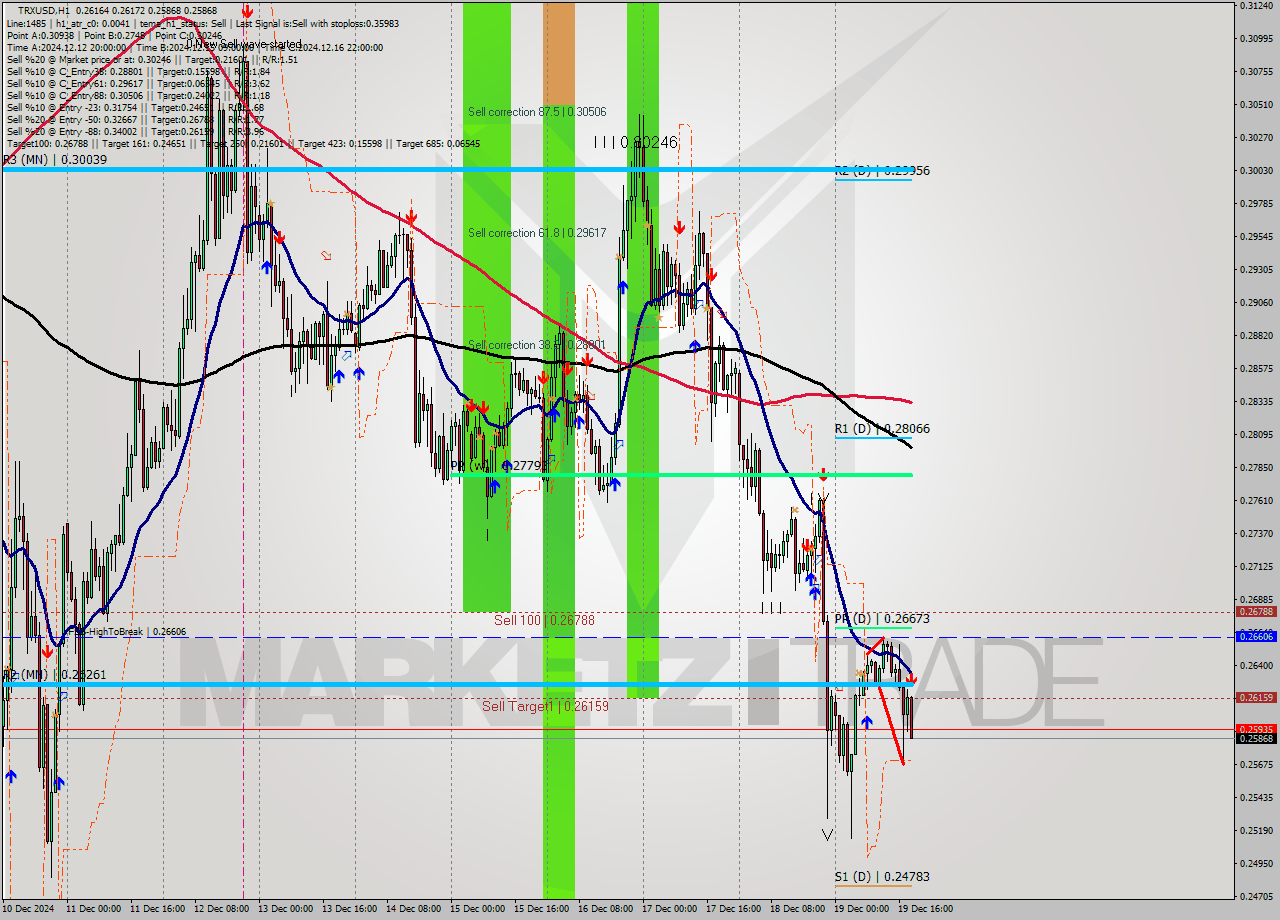The image size is (1280, 920).
Task: Click the '16 Dec 08:00' time axis label
Action: tap(606, 909)
